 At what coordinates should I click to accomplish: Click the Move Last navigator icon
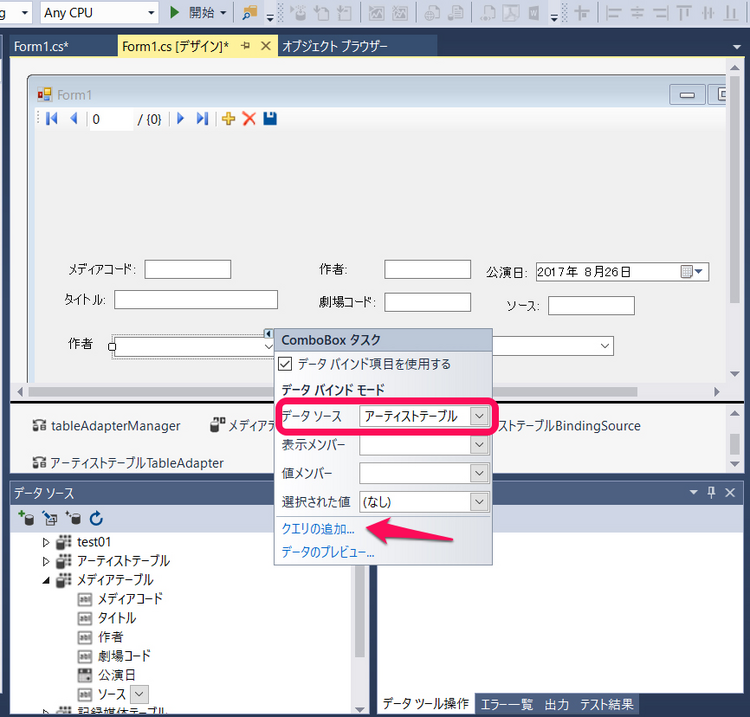(202, 119)
